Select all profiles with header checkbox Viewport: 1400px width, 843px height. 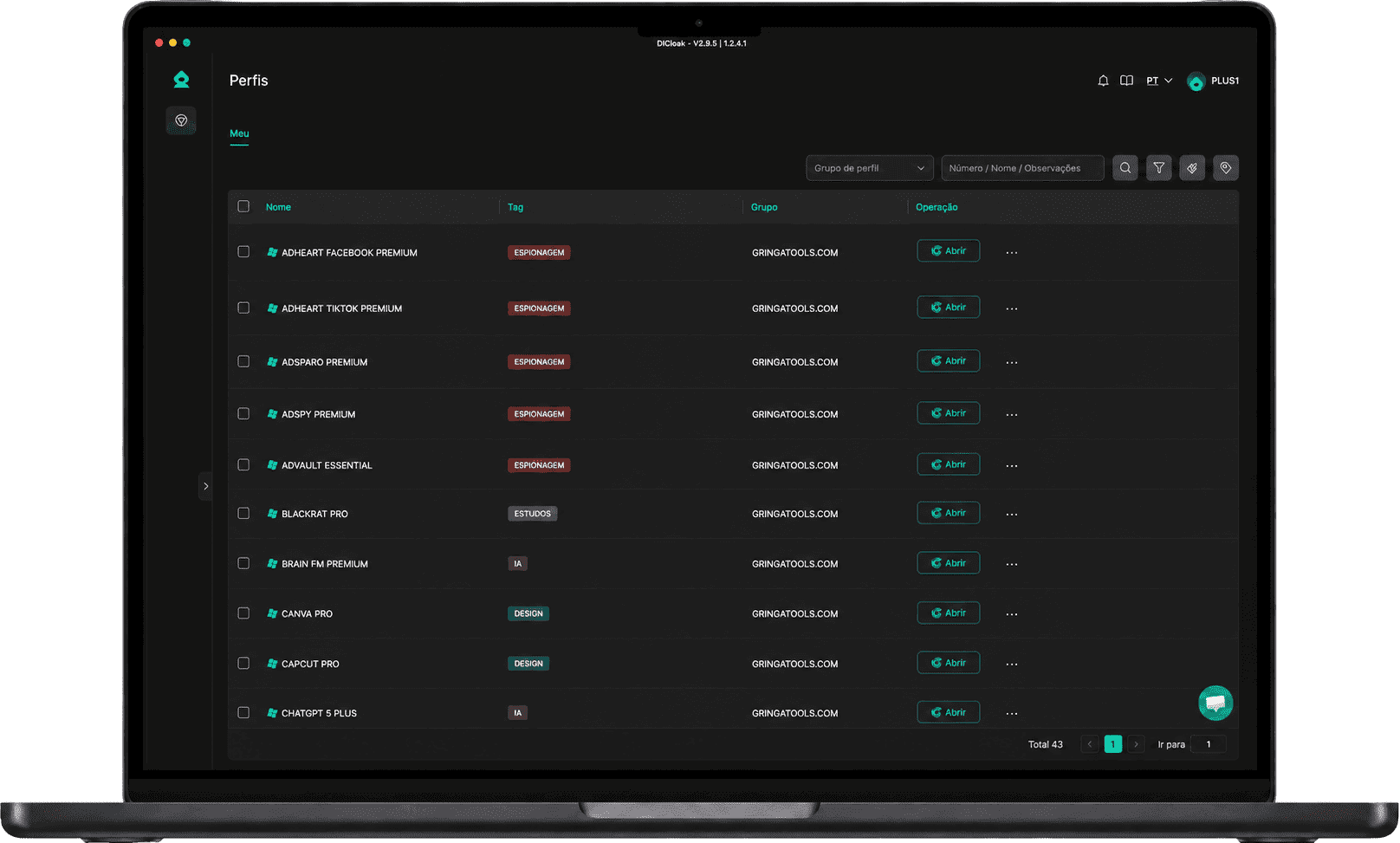click(243, 206)
